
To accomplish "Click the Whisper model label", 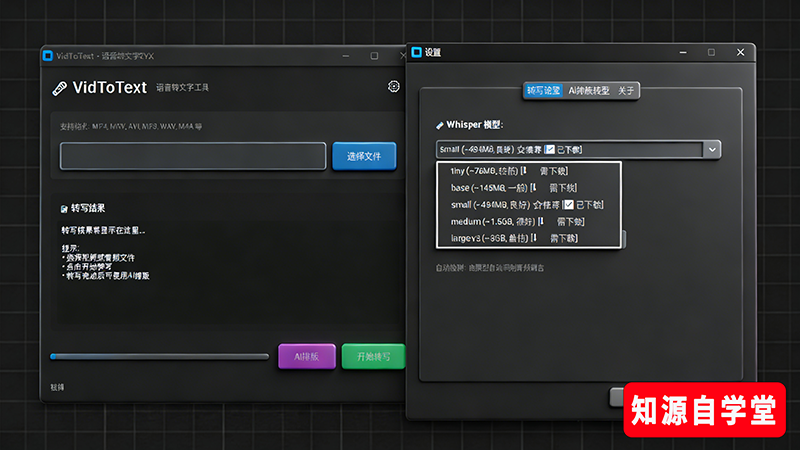I will coord(474,125).
